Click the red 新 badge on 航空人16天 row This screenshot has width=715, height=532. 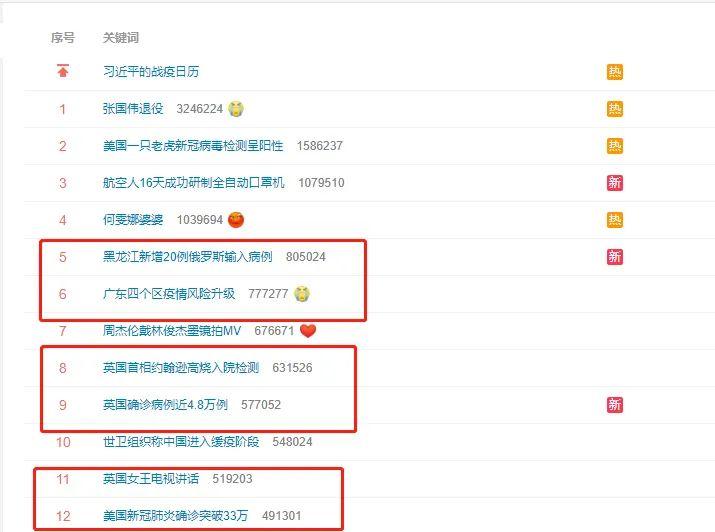coord(615,183)
